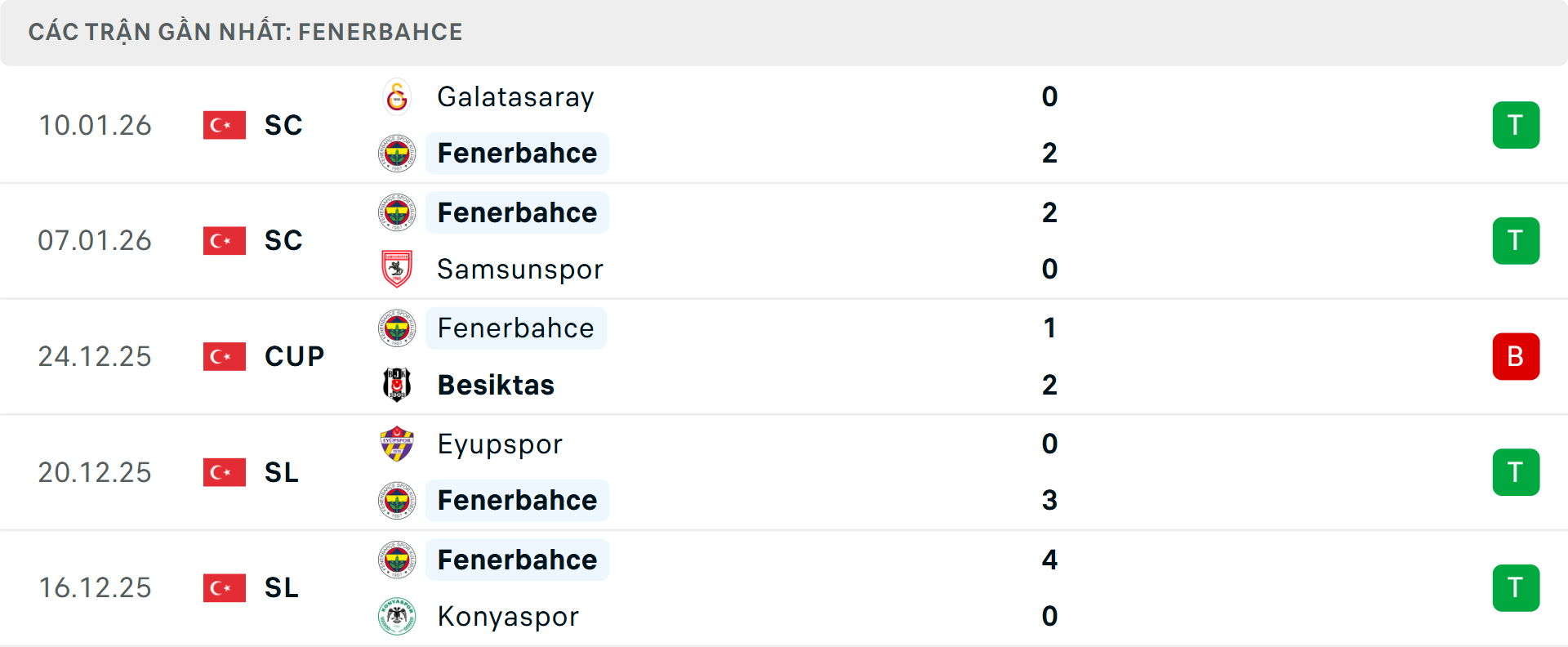Open the Konyaspor team link
1568x647 pixels.
(x=508, y=616)
